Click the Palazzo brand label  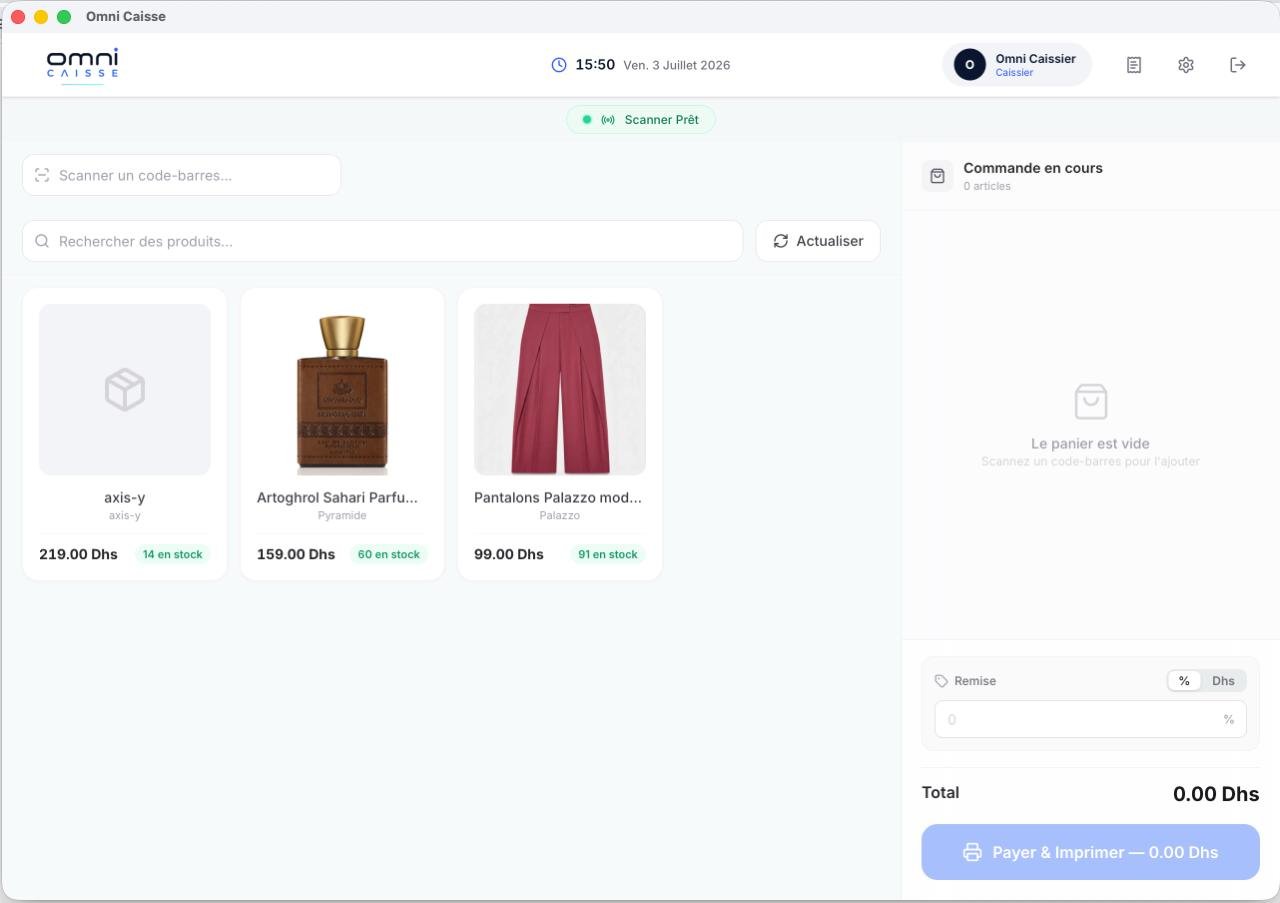(x=560, y=516)
